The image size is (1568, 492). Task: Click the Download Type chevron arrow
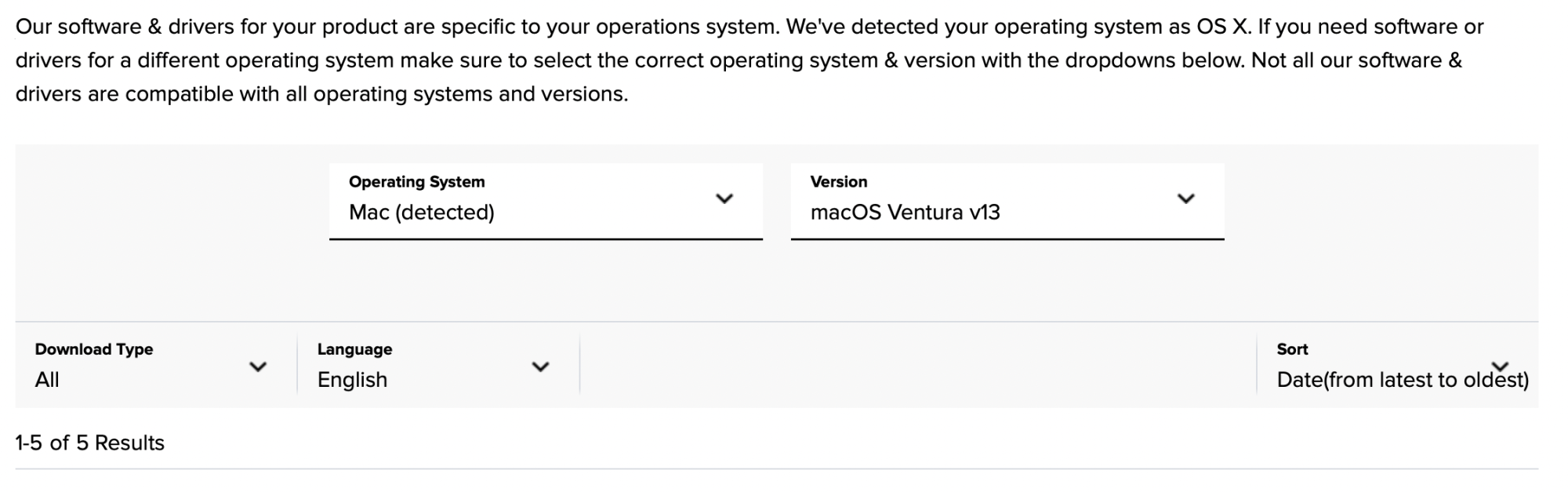[x=258, y=366]
